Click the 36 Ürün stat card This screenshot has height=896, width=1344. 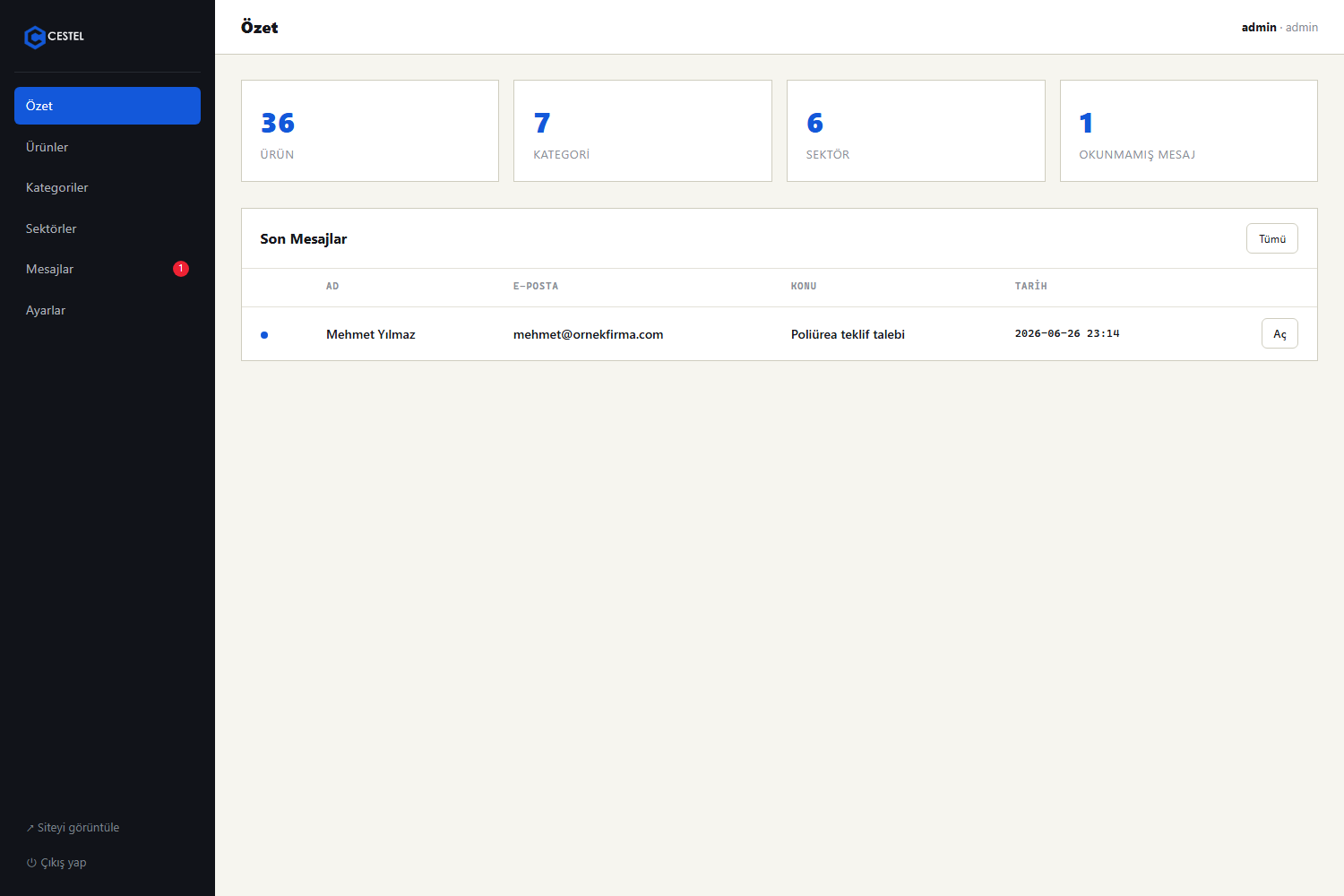coord(370,131)
